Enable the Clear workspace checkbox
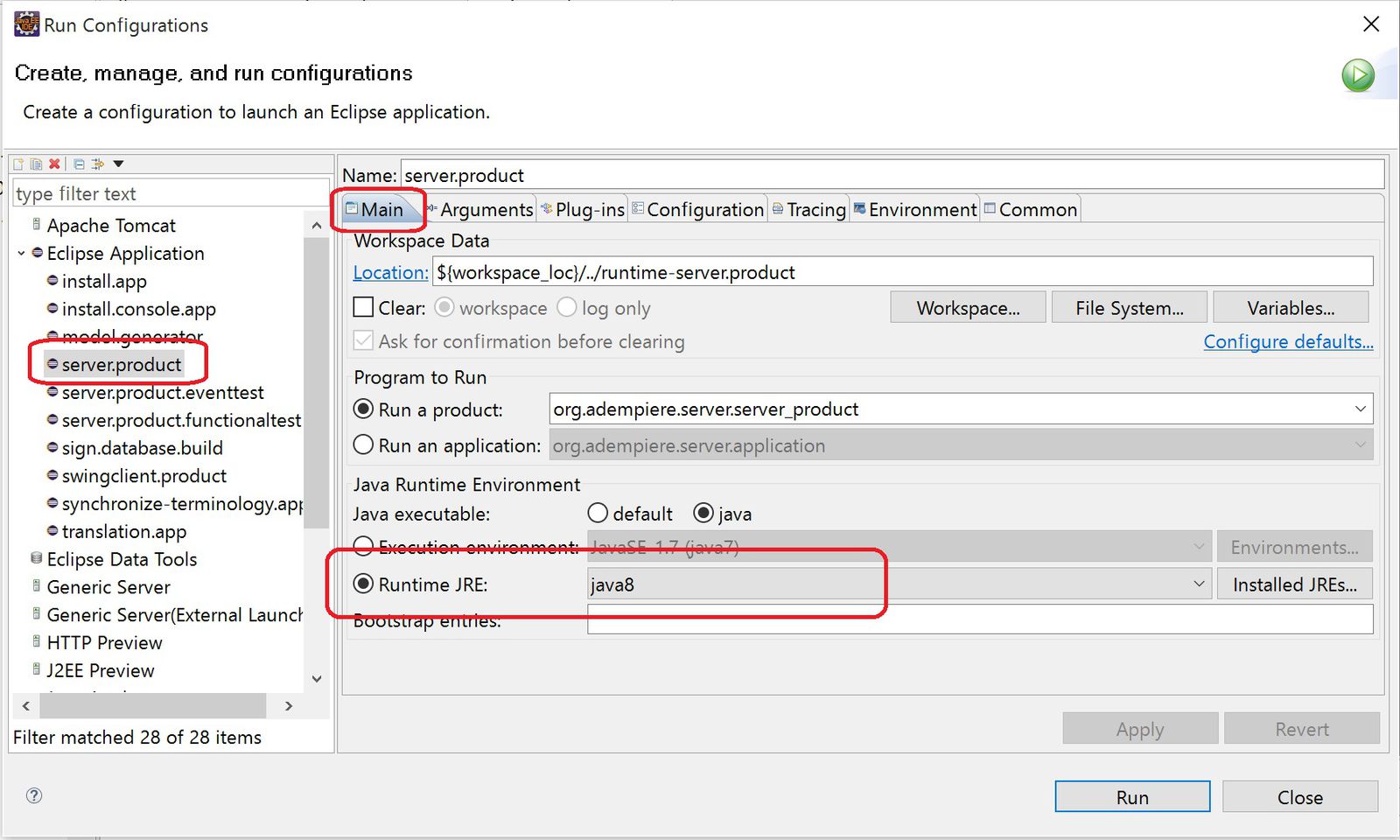 pyautogui.click(x=363, y=308)
